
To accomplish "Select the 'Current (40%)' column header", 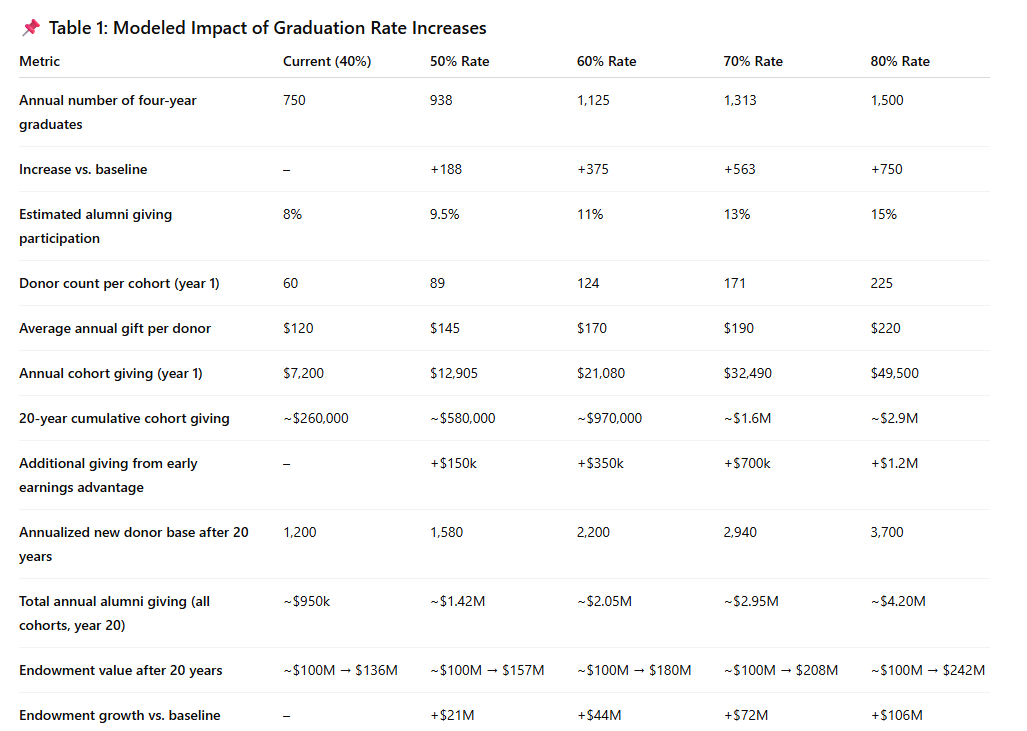I will point(327,61).
